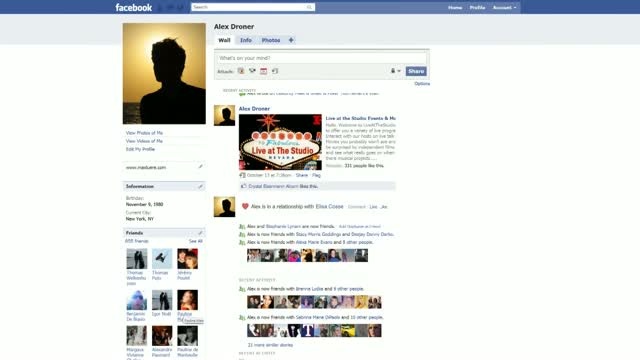
Task: Open the large profile picture
Action: tap(164, 73)
